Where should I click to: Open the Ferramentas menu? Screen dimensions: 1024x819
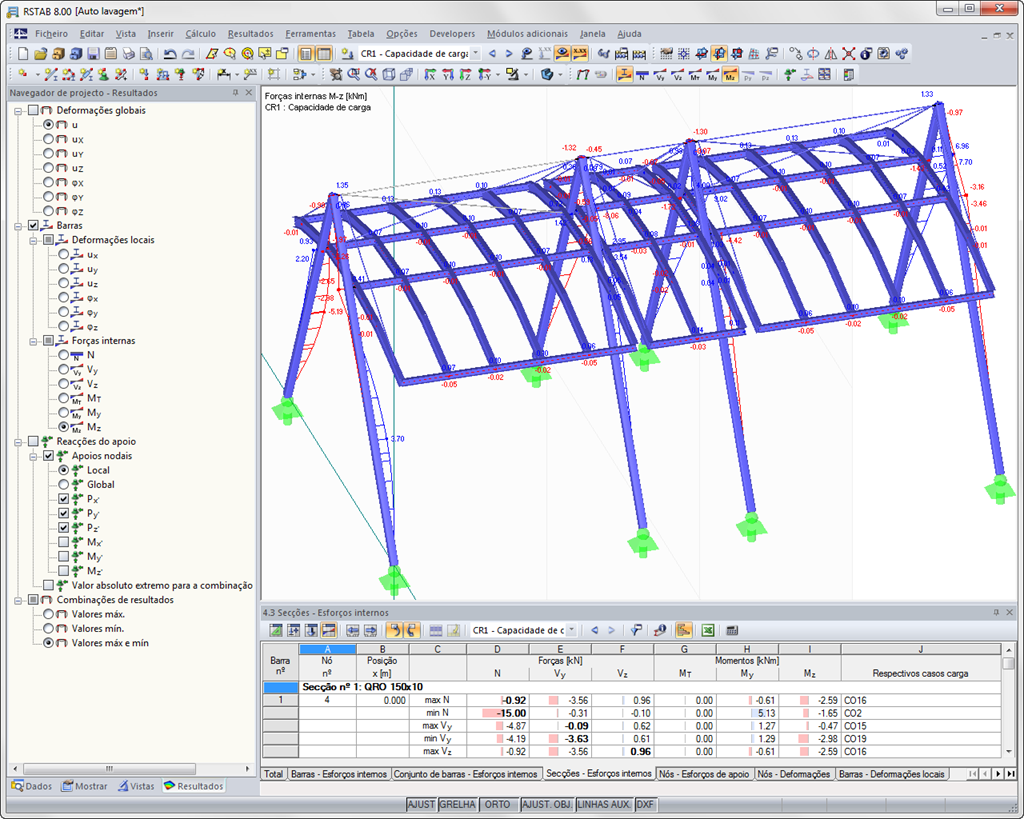(310, 33)
